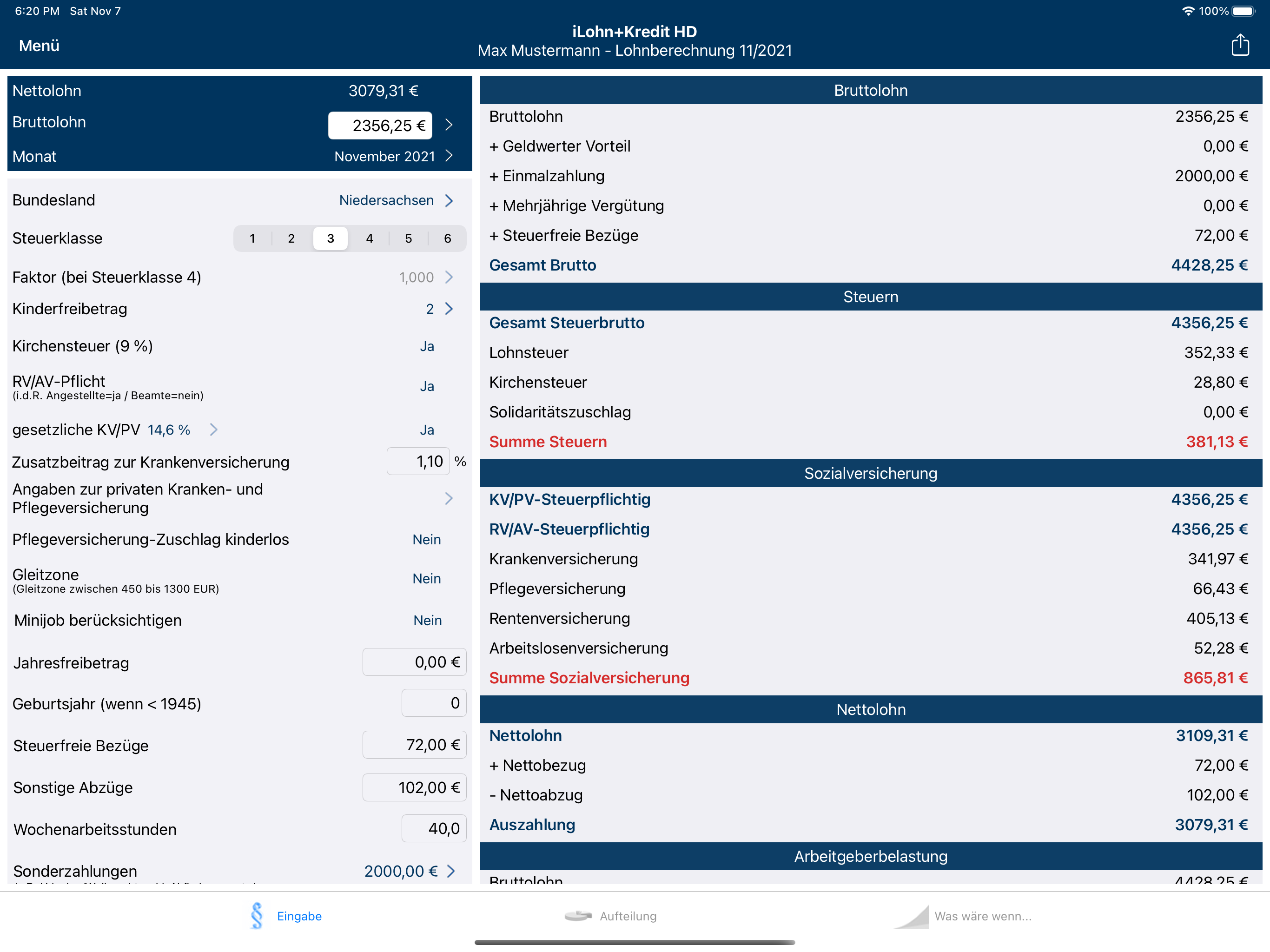Open KV/PV 14,6 % chevron
The width and height of the screenshot is (1270, 952).
click(213, 430)
